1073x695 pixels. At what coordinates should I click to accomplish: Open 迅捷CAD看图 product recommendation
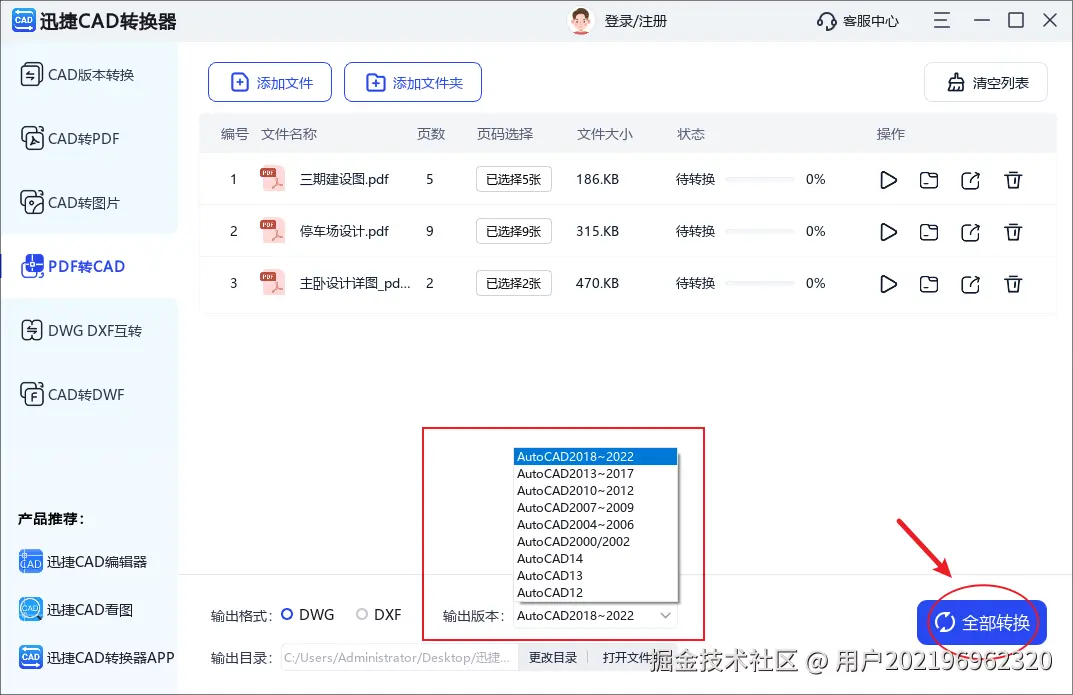pos(76,609)
